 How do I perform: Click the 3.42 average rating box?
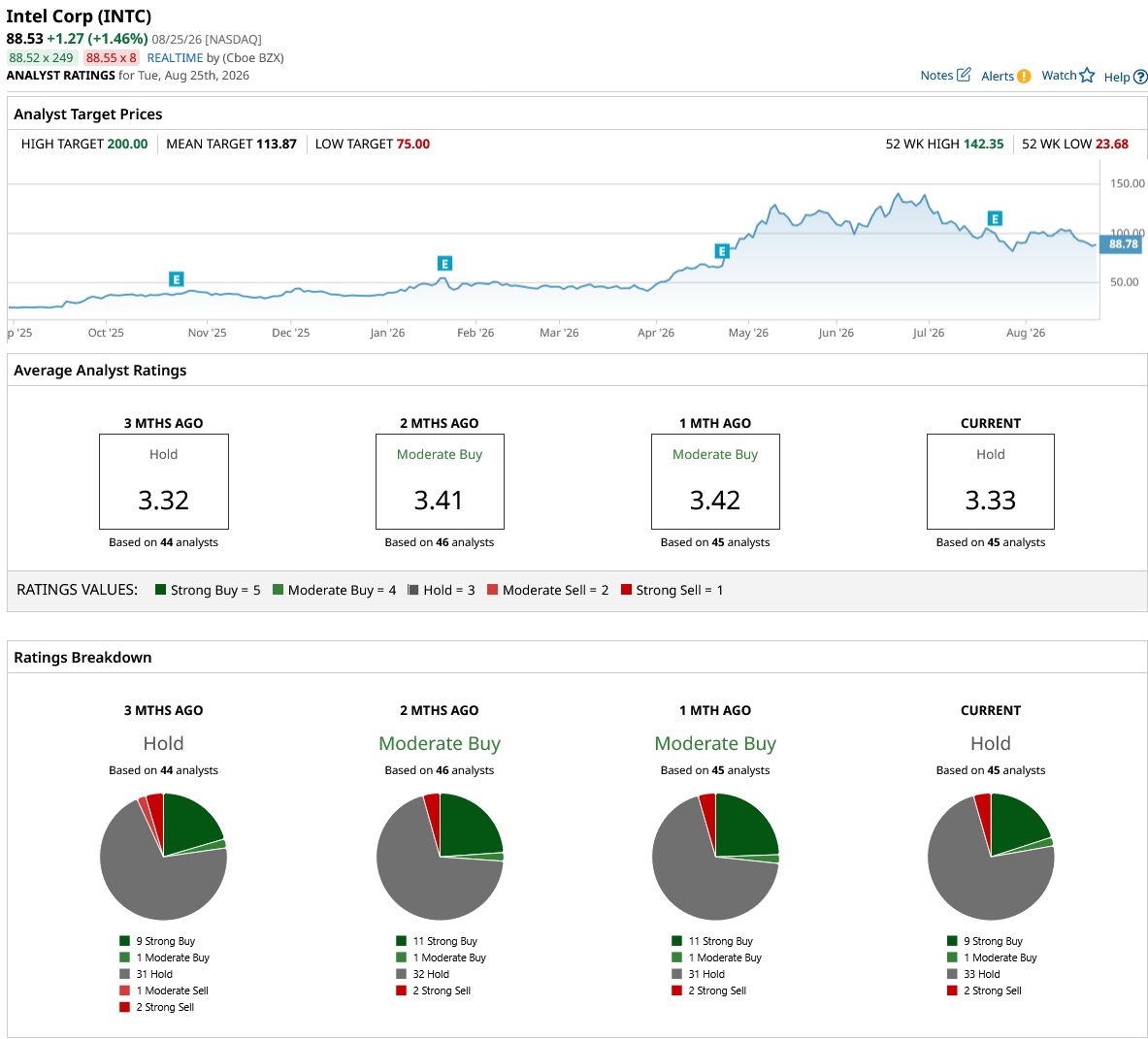click(715, 481)
